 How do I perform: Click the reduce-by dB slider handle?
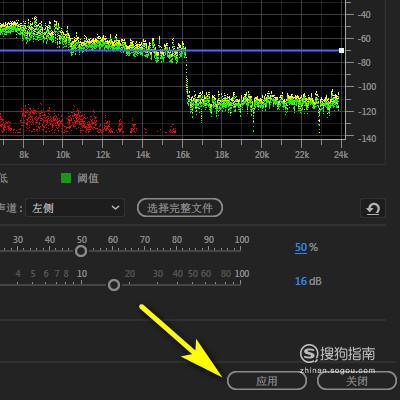(x=114, y=285)
